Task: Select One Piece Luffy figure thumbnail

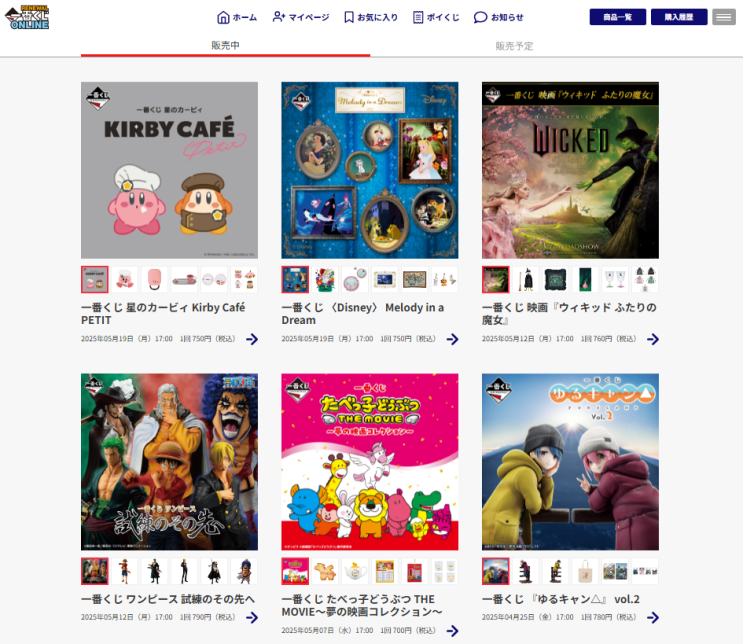Action: pyautogui.click(x=125, y=571)
